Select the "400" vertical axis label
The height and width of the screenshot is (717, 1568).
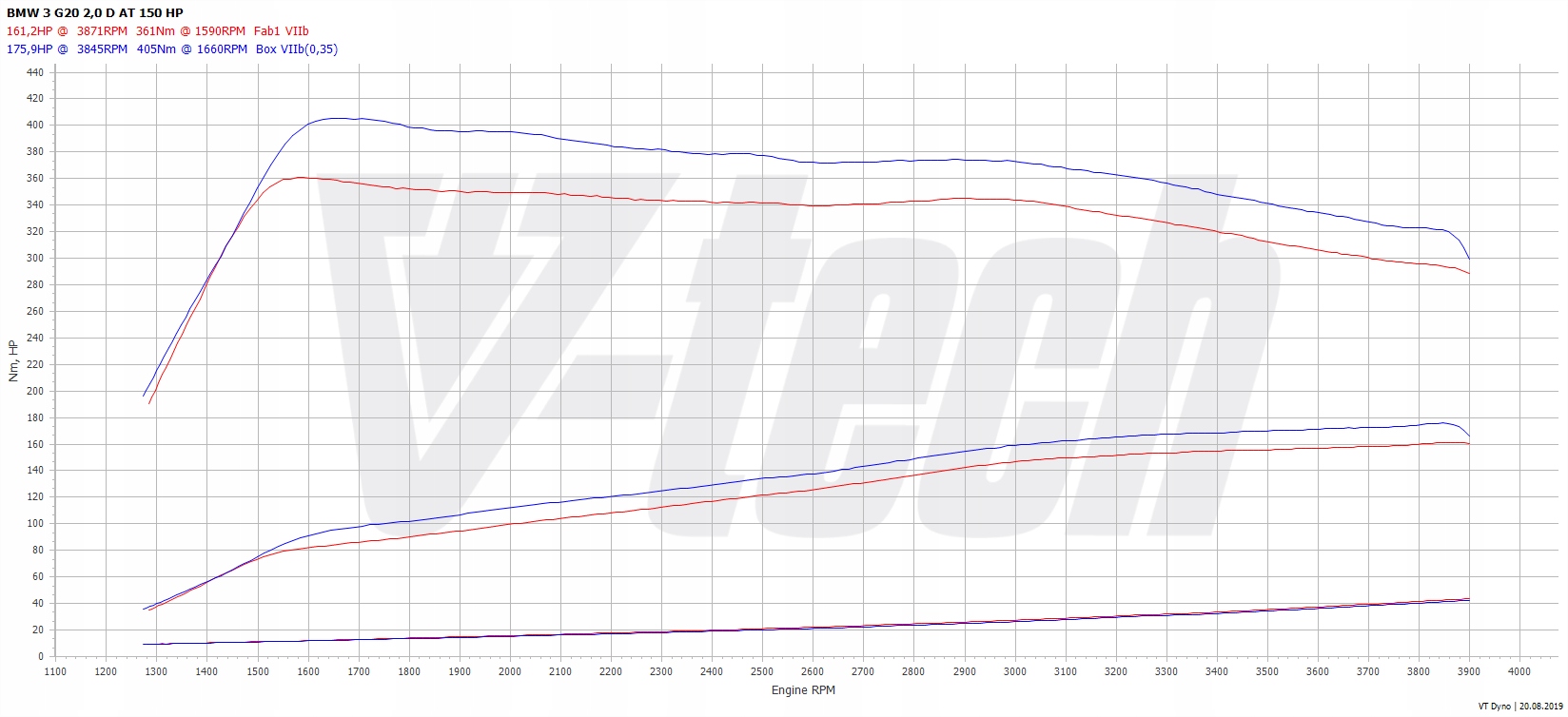pos(35,126)
